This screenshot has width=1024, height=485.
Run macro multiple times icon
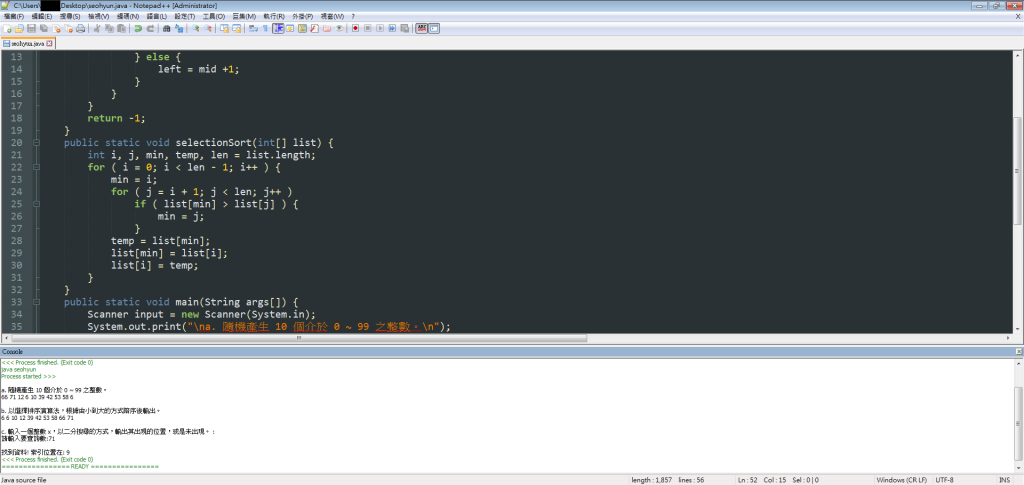[x=392, y=29]
